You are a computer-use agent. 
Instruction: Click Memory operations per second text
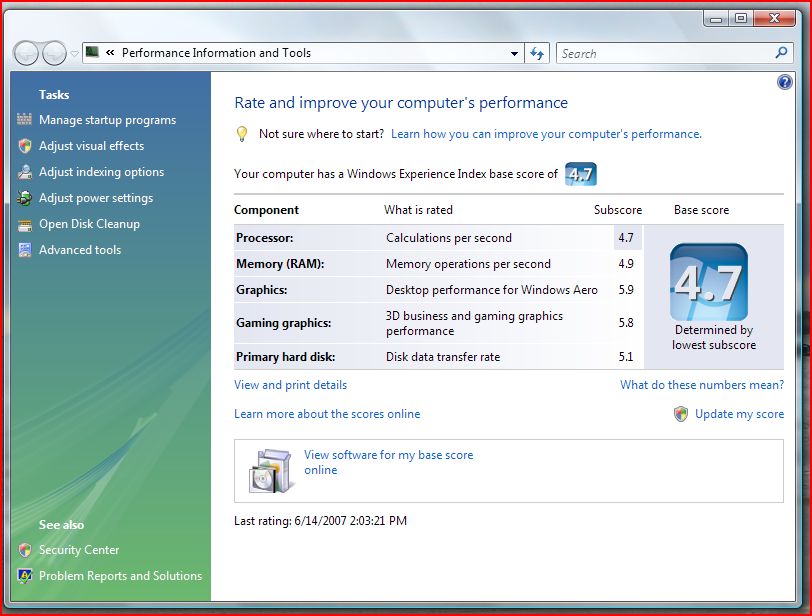468,264
